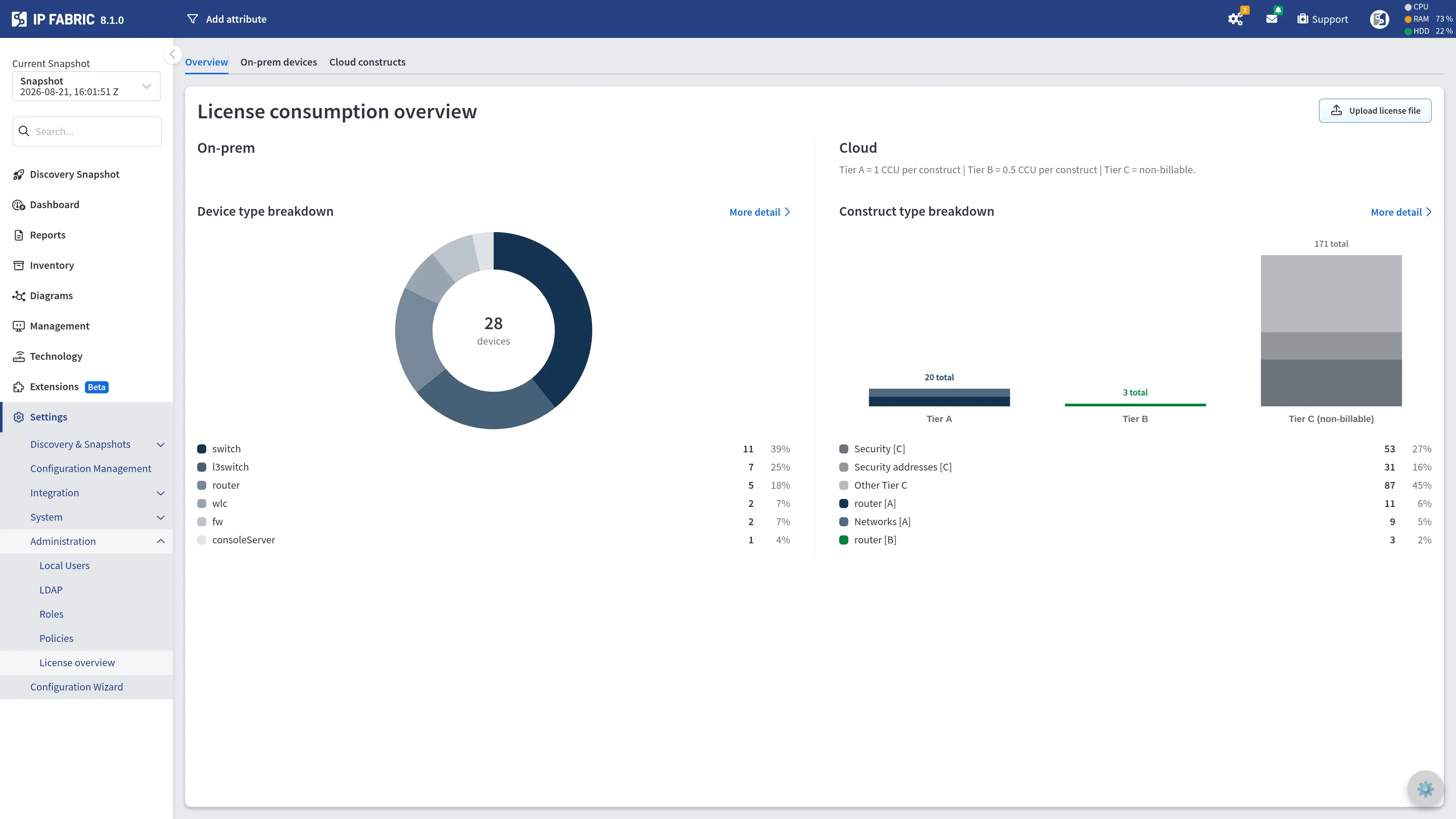The image size is (1456, 819).
Task: Open Roles administration page
Action: point(52,614)
